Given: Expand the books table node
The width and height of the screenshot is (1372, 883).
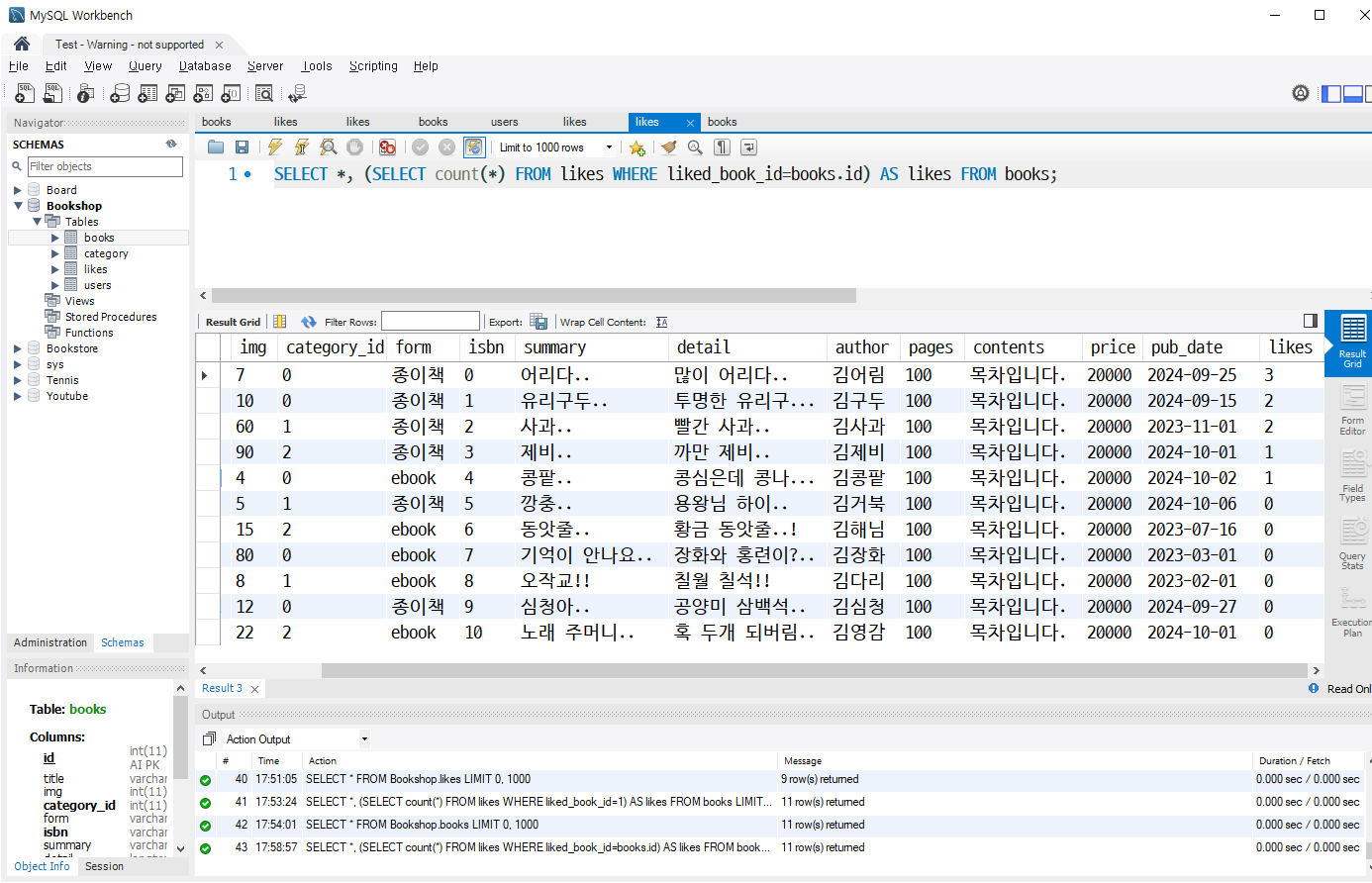Looking at the screenshot, I should click(x=55, y=238).
